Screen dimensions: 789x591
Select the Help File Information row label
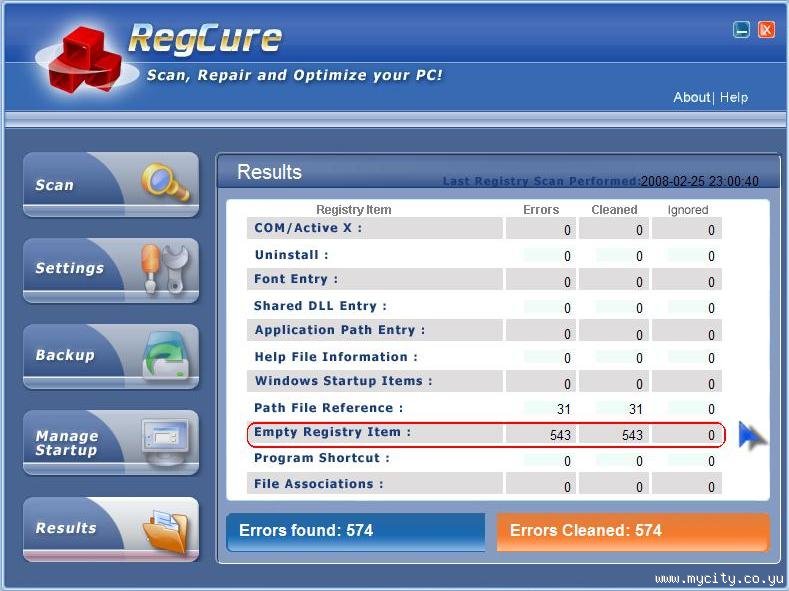click(x=336, y=357)
